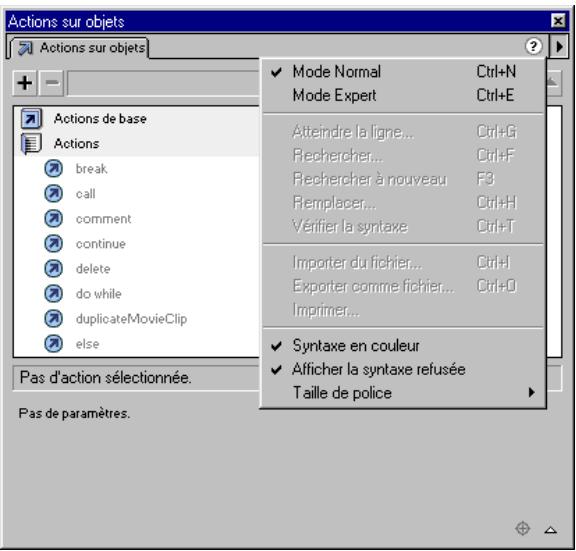Image resolution: width=576 pixels, height=551 pixels.
Task: Choose Vérifier la syntaxe entry
Action: (403, 226)
